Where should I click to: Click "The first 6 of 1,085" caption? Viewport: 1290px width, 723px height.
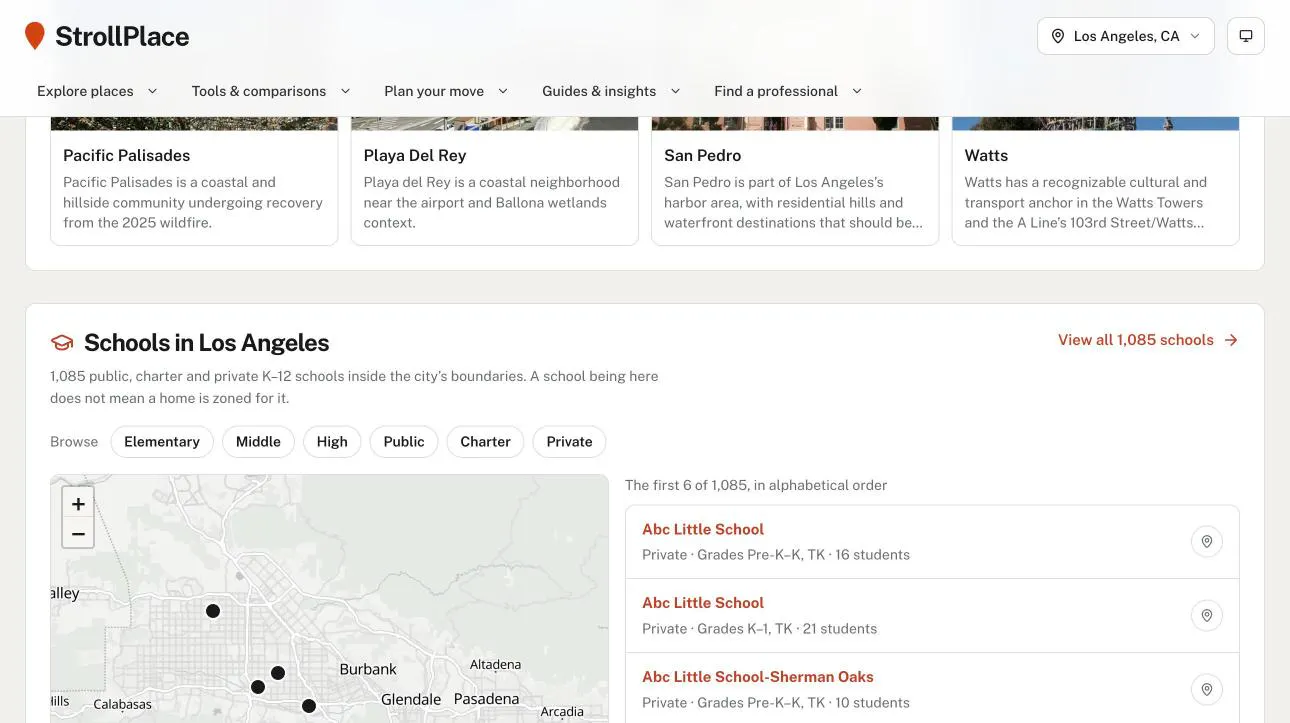(756, 485)
